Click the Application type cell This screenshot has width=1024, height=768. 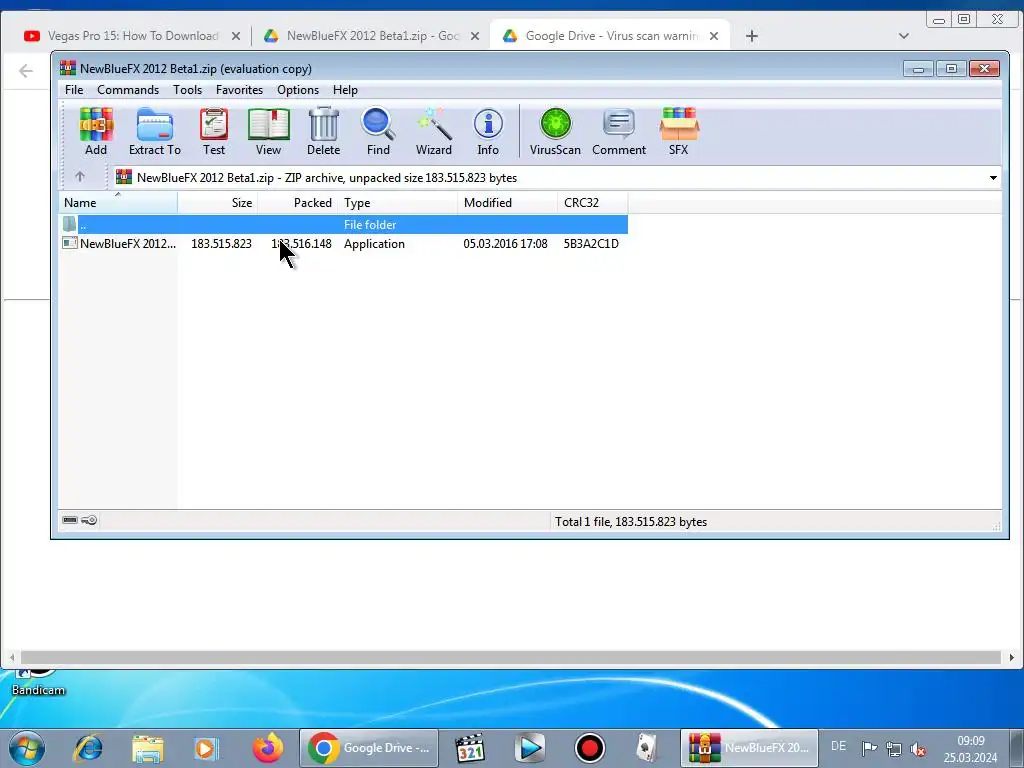[374, 244]
